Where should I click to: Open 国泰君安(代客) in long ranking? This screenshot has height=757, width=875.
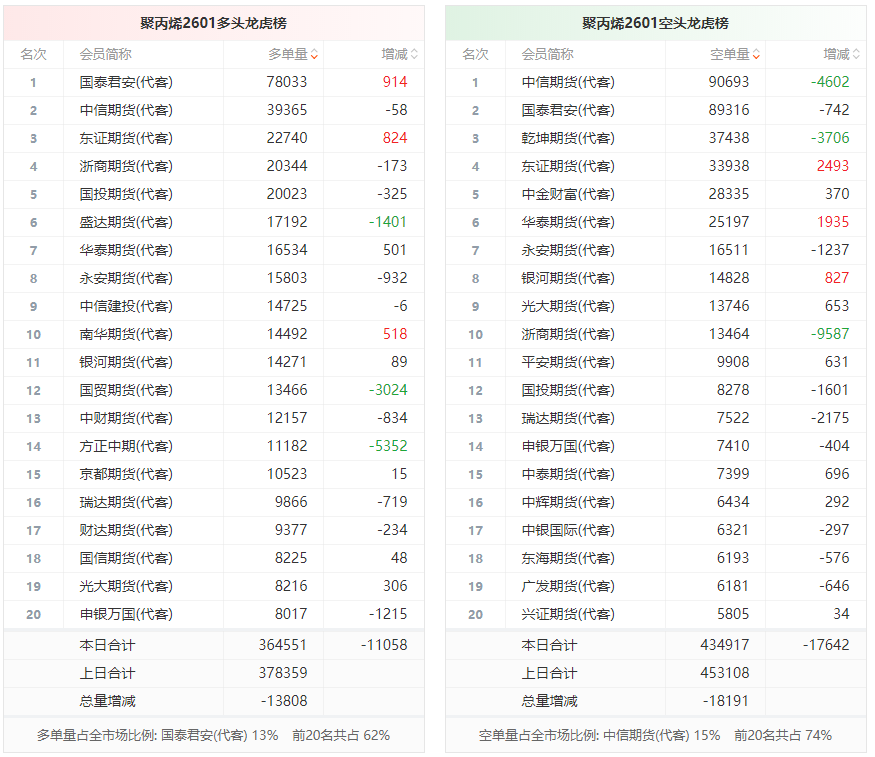click(x=126, y=82)
